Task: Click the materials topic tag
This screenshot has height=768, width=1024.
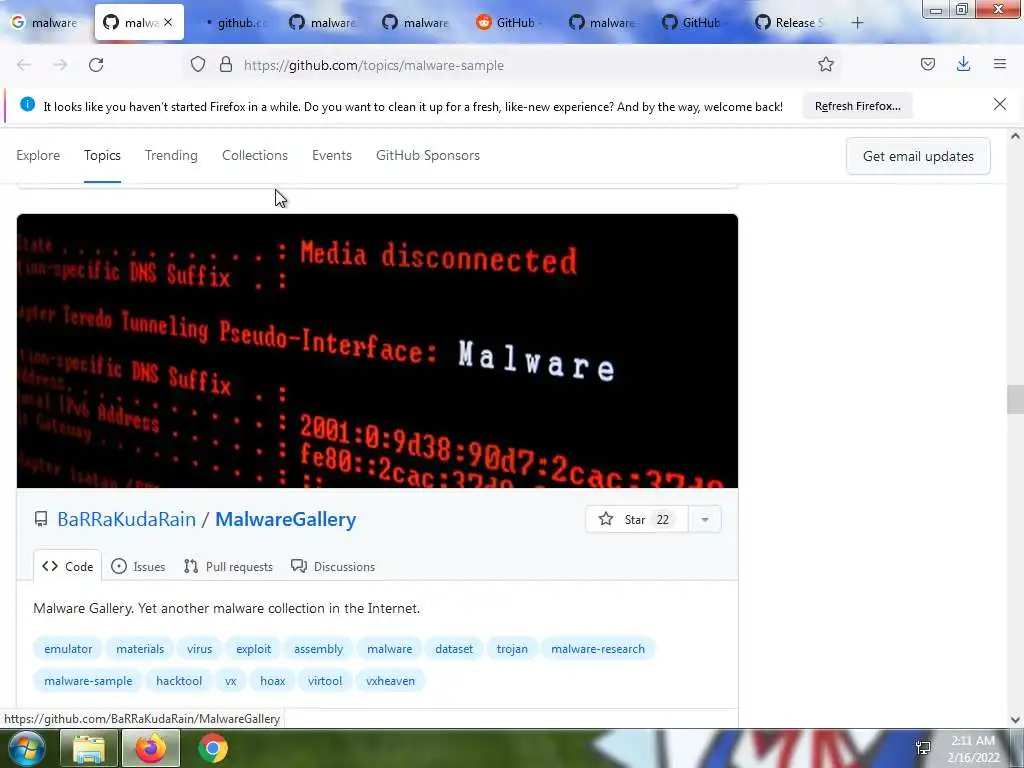Action: 140,648
